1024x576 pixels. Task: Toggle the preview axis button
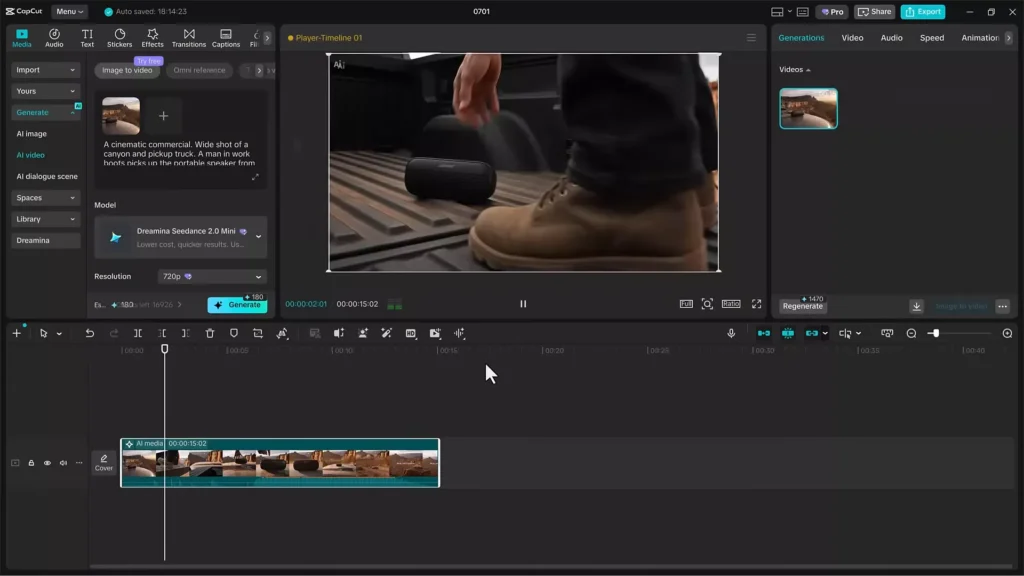tap(845, 333)
